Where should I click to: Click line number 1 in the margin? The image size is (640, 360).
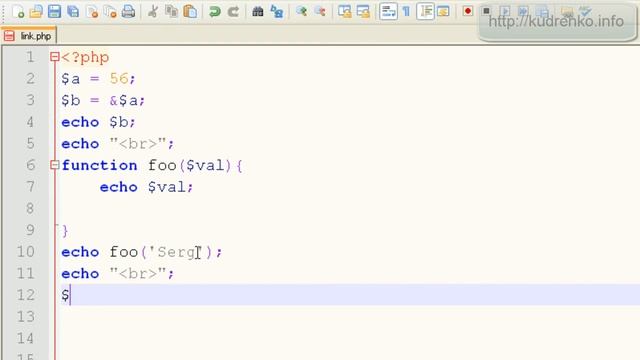tap(30, 57)
